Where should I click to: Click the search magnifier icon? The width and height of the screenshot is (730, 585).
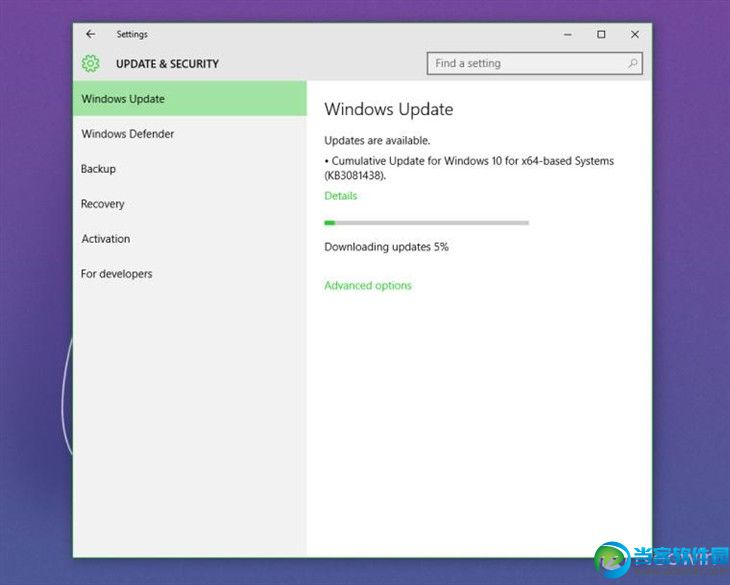632,63
